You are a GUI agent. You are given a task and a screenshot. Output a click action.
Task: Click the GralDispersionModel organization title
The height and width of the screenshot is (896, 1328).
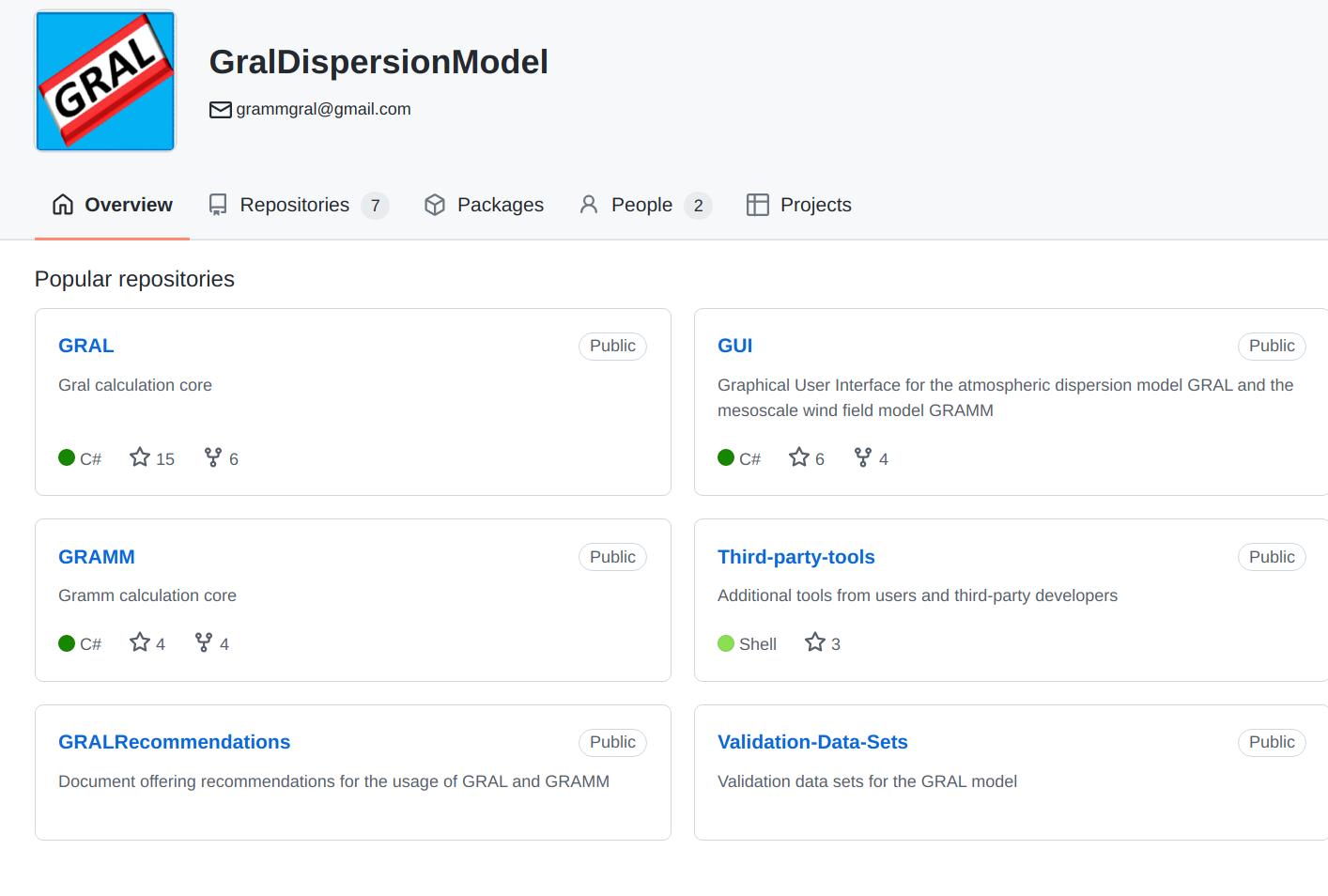click(x=378, y=62)
